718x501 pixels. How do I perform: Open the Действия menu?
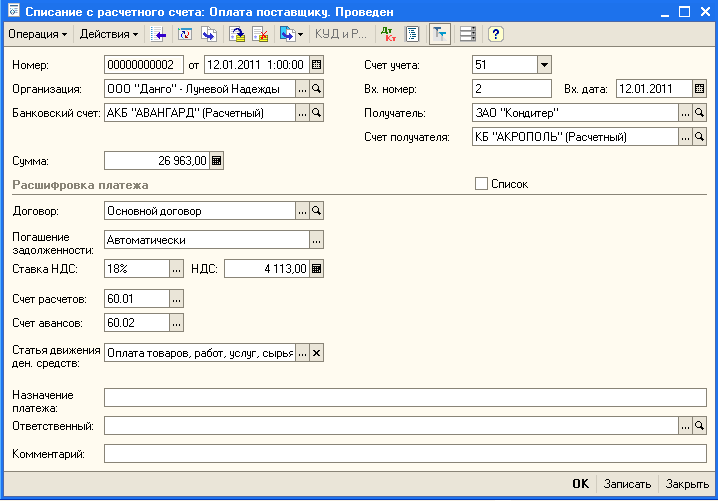(x=108, y=34)
